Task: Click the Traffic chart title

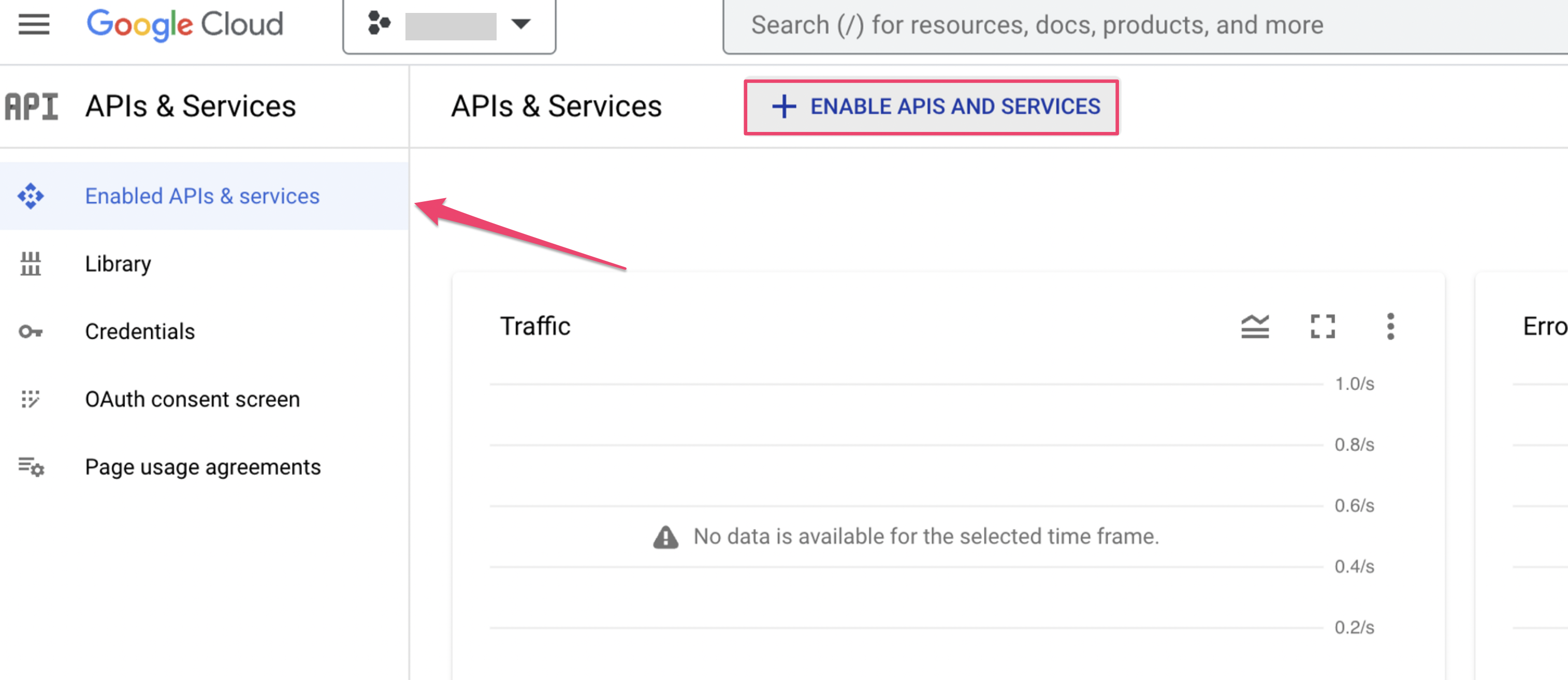Action: [x=535, y=326]
